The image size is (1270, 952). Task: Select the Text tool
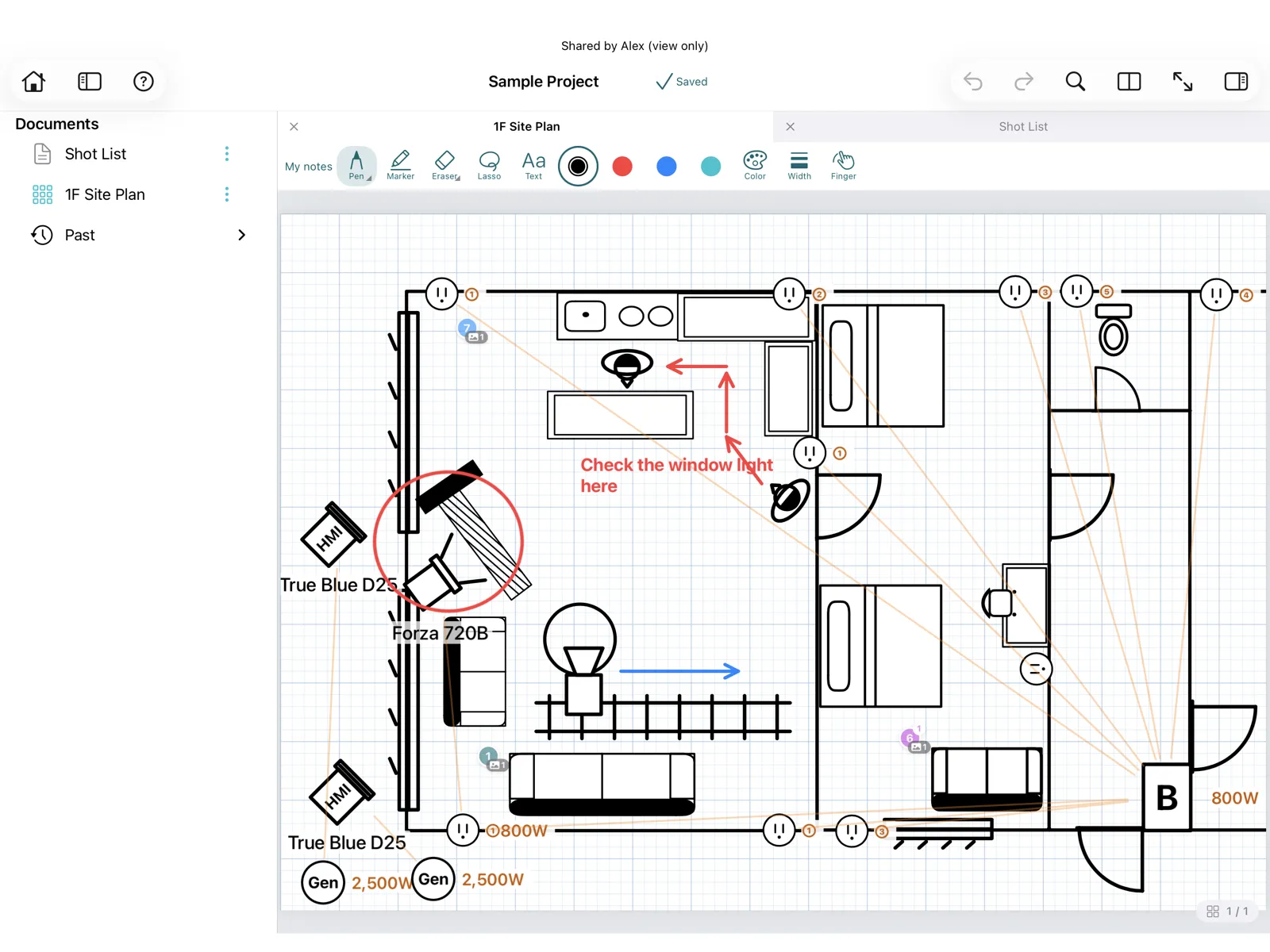point(533,166)
